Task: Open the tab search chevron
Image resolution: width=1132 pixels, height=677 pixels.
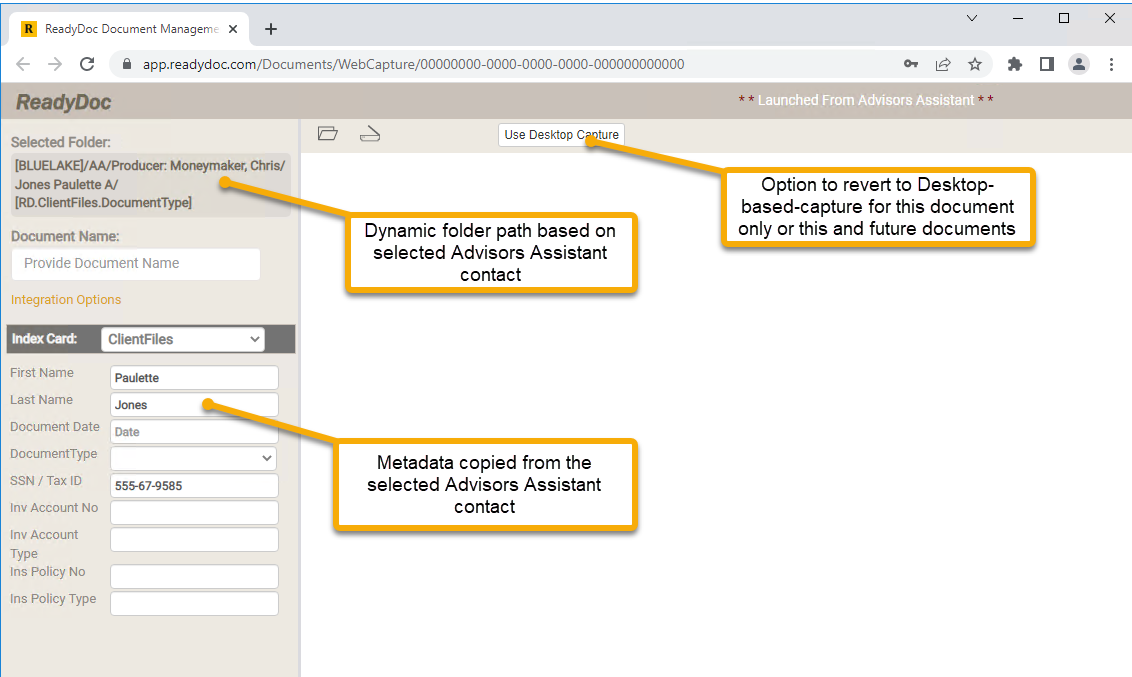Action: 972,18
